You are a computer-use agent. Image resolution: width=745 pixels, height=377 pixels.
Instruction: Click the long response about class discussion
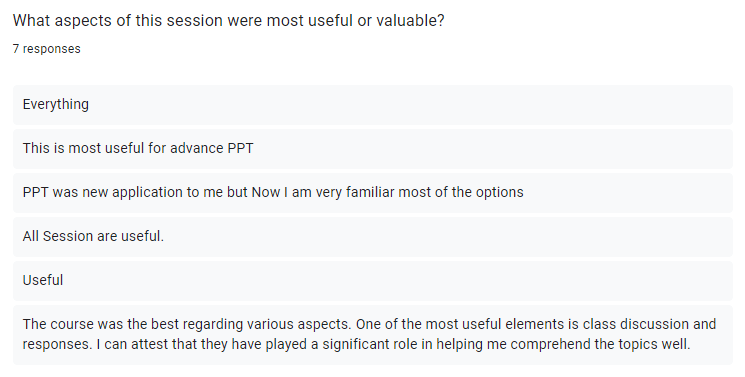pos(372,335)
